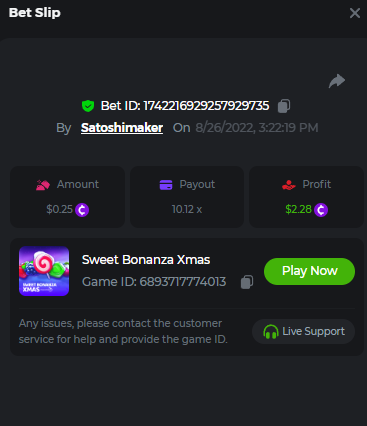This screenshot has height=426, width=367.
Task: Click the green verified shield icon
Action: [x=88, y=106]
